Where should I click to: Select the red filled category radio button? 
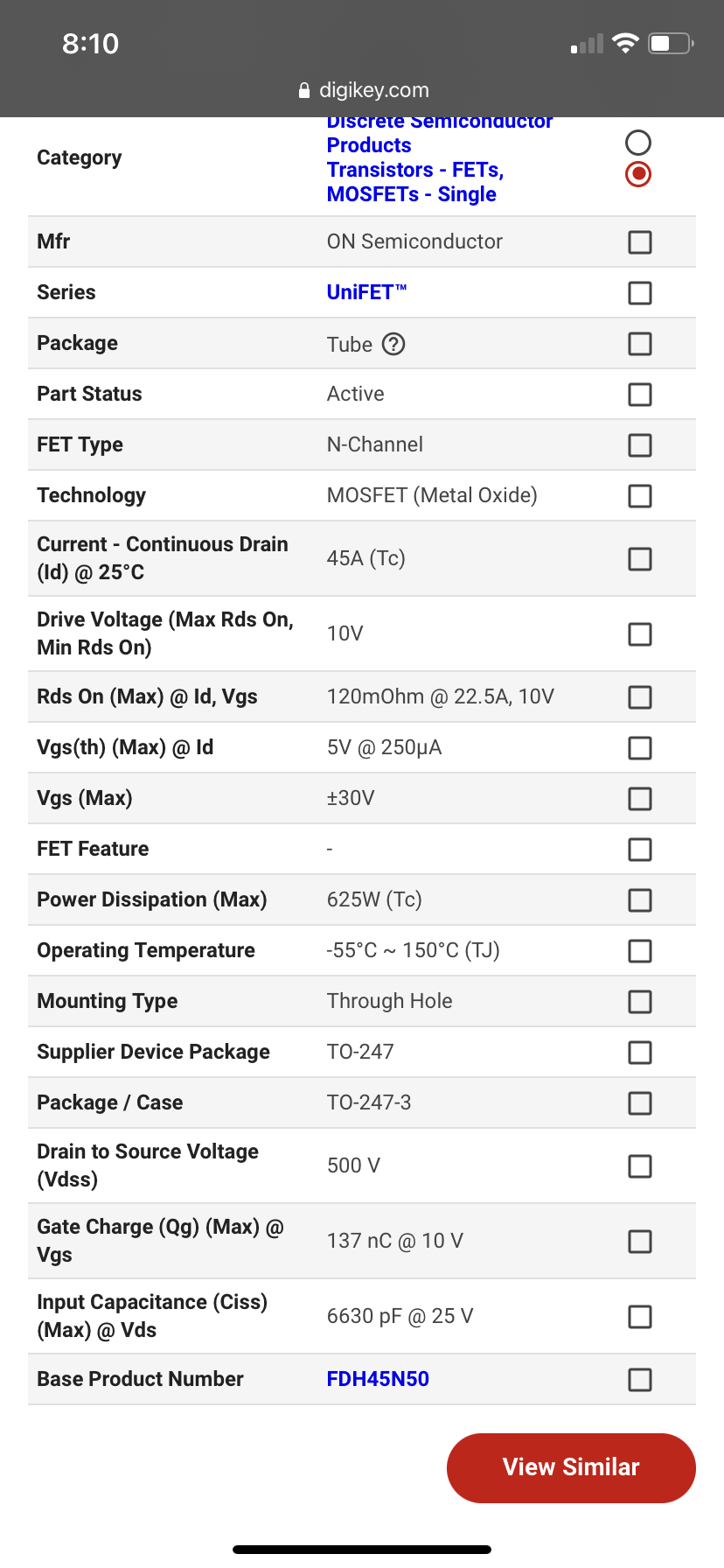coord(638,174)
